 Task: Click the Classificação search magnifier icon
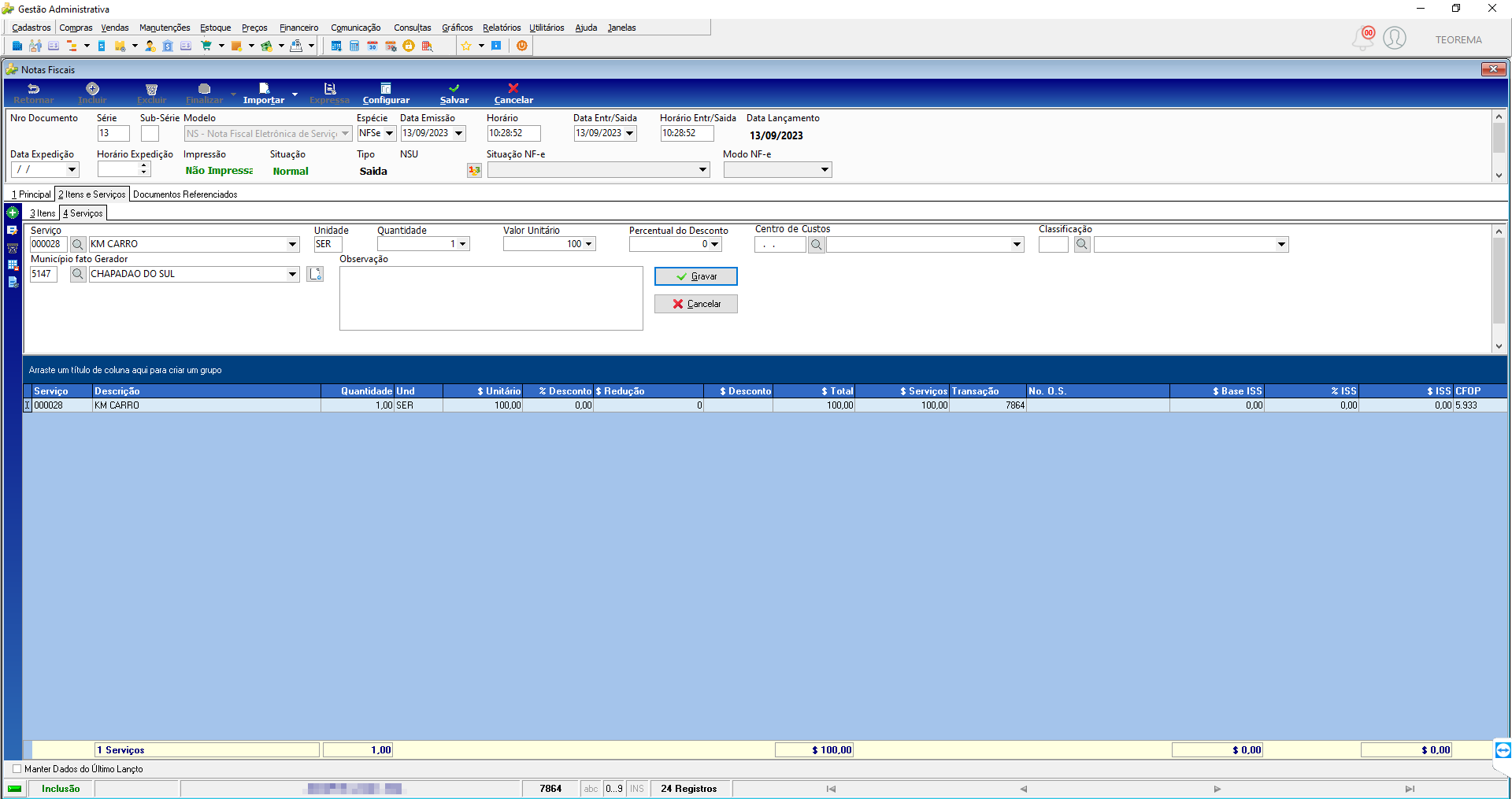tap(1083, 245)
